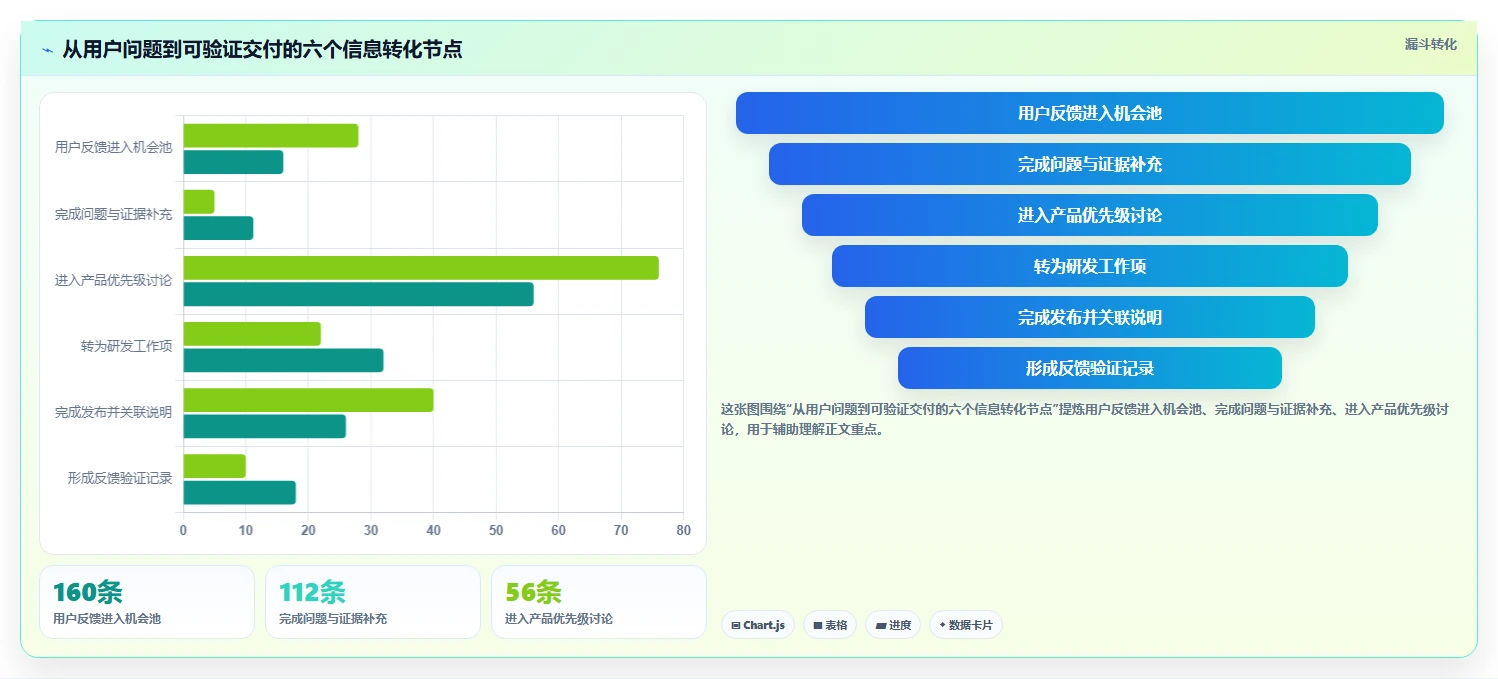
Task: Click the 70 tick on the chart x-axis
Action: 621,531
